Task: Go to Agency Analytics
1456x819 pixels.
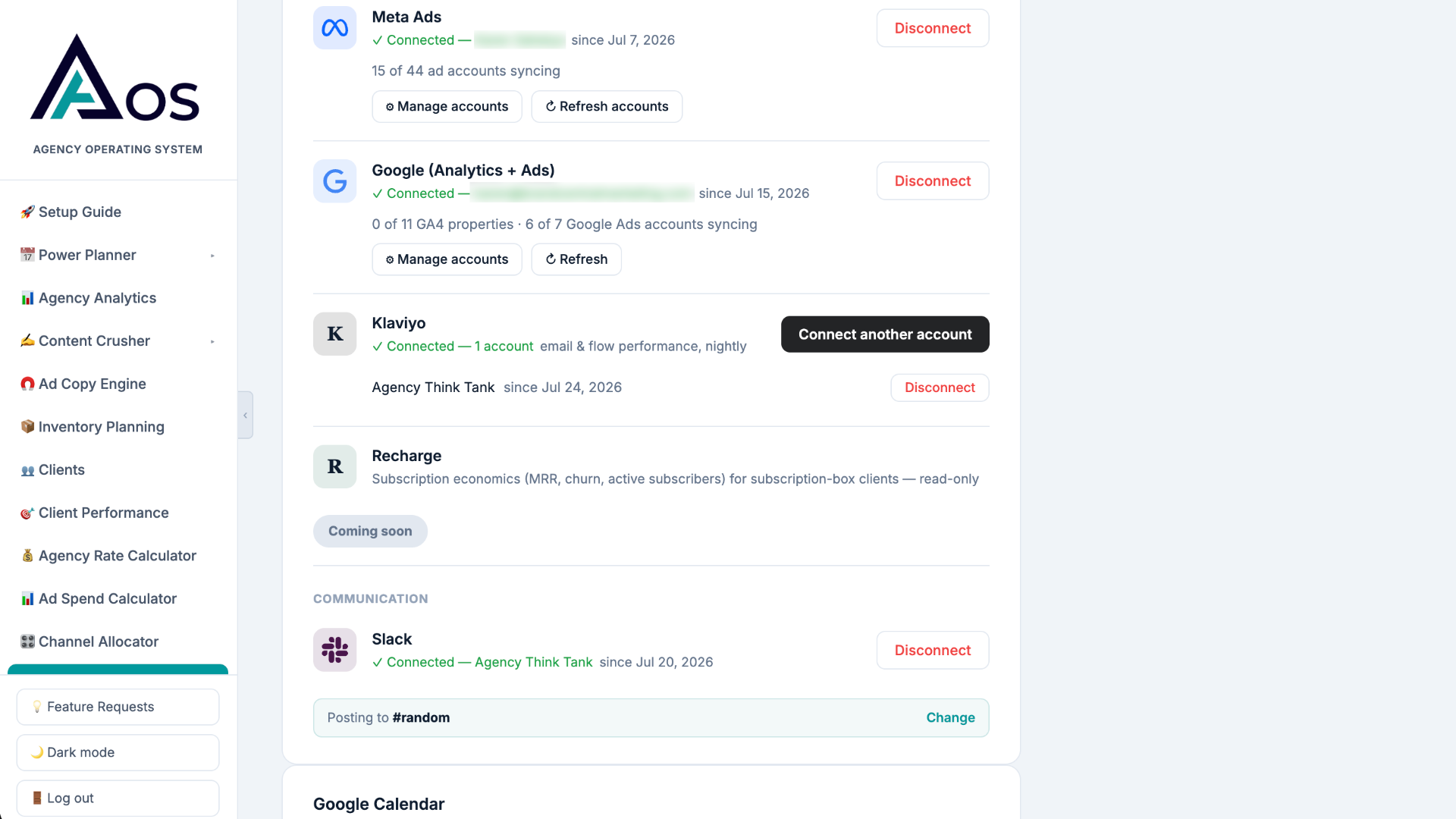Action: click(118, 298)
